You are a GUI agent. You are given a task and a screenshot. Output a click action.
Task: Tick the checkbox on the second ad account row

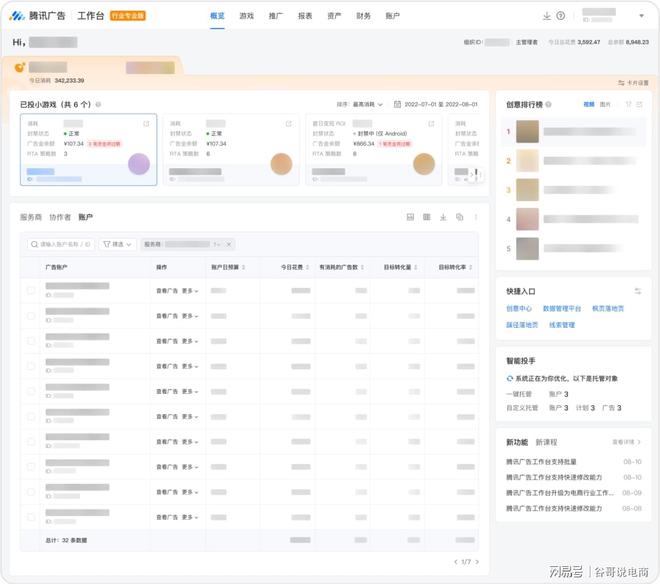coord(31,316)
